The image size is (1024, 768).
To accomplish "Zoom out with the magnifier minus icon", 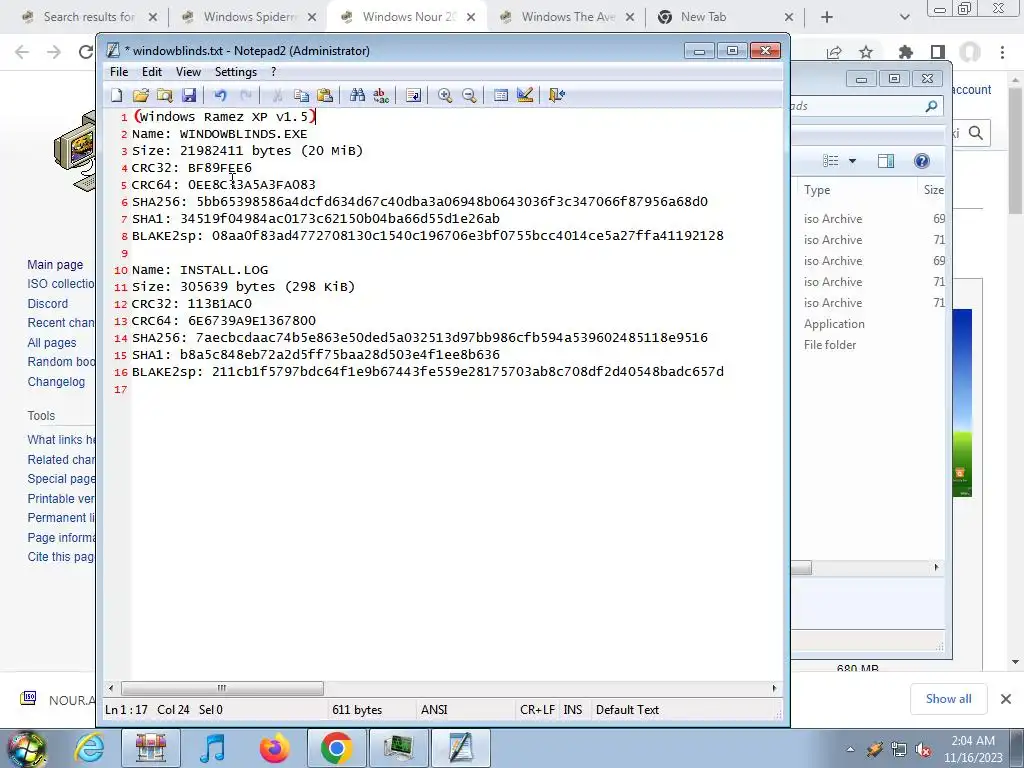I will point(469,95).
